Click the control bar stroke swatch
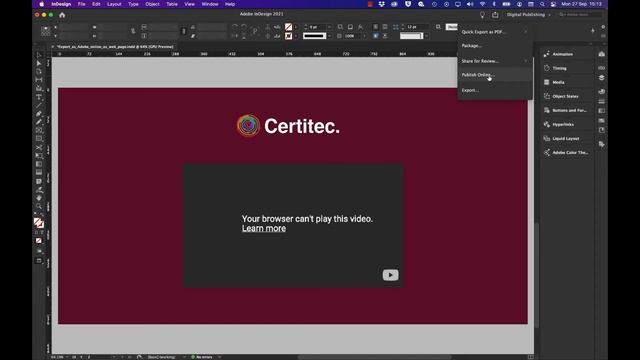Image resolution: width=640 pixels, height=360 pixels. point(289,36)
